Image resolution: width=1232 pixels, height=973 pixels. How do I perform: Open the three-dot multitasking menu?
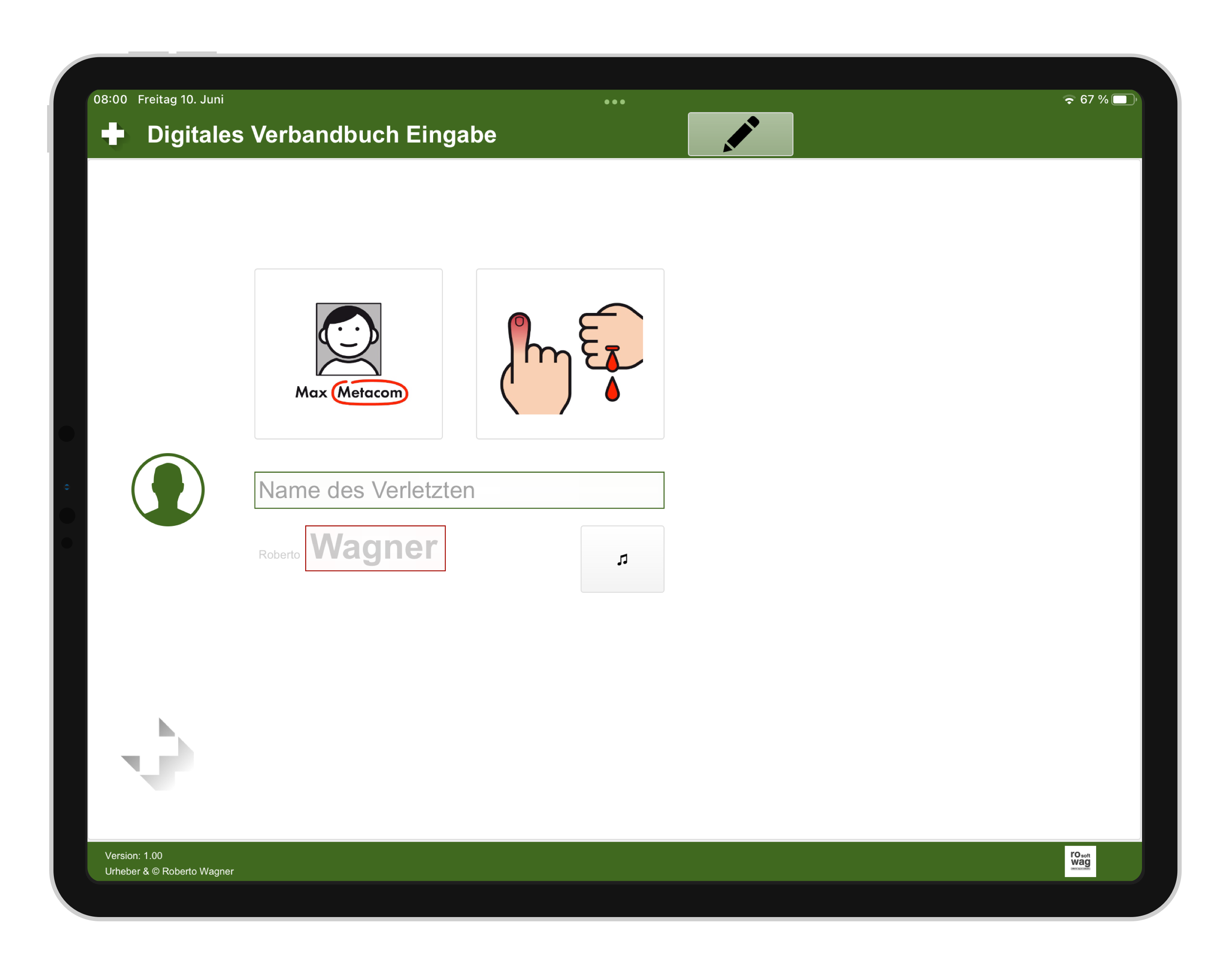click(614, 102)
